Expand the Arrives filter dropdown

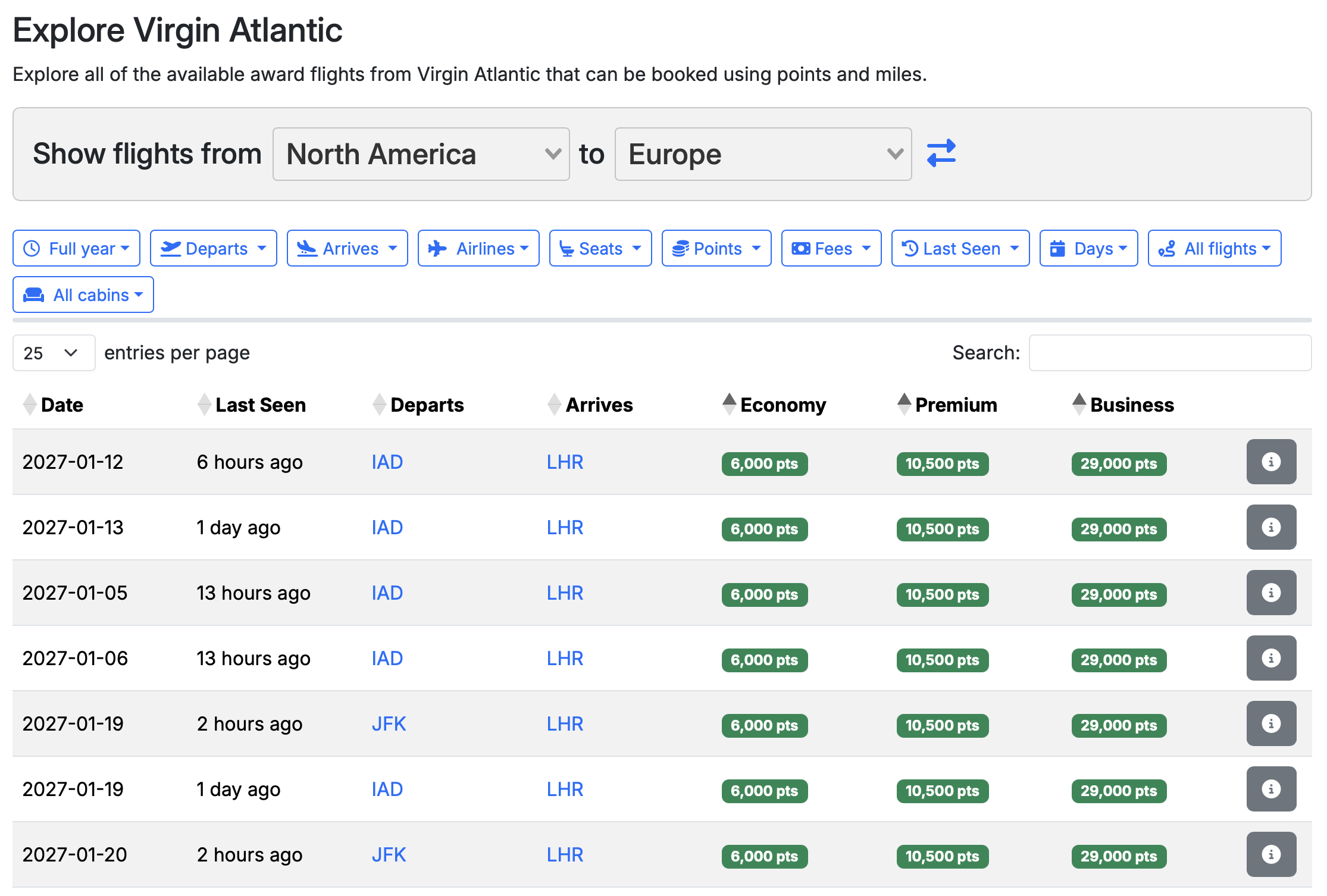[348, 248]
